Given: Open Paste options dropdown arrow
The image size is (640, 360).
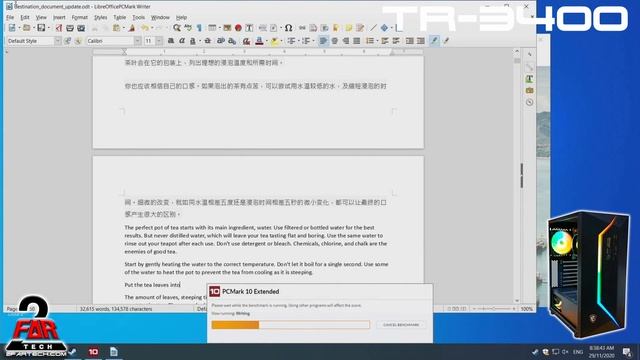Looking at the screenshot, I should coord(123,28).
